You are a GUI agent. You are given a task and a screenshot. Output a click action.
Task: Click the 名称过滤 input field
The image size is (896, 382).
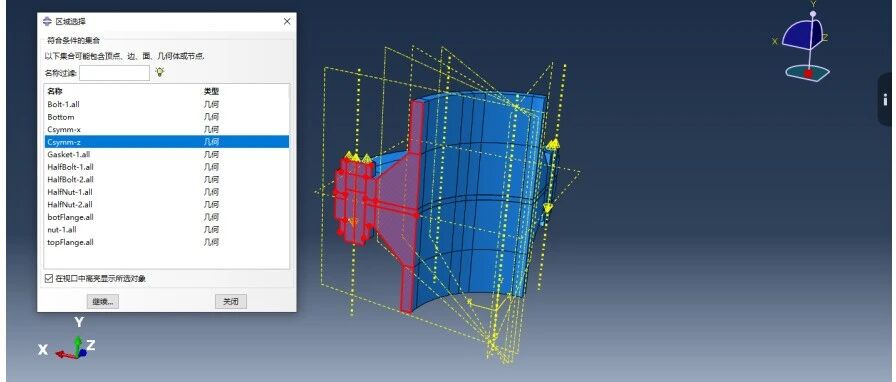(x=115, y=73)
